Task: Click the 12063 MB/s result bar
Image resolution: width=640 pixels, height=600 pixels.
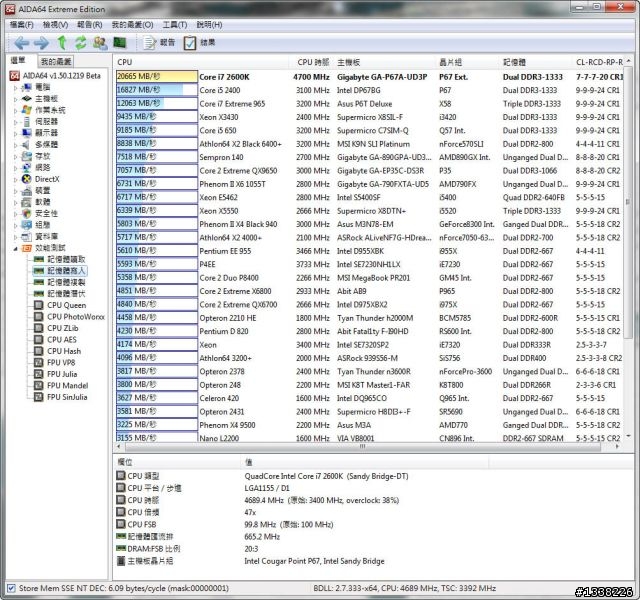Action: click(x=157, y=103)
